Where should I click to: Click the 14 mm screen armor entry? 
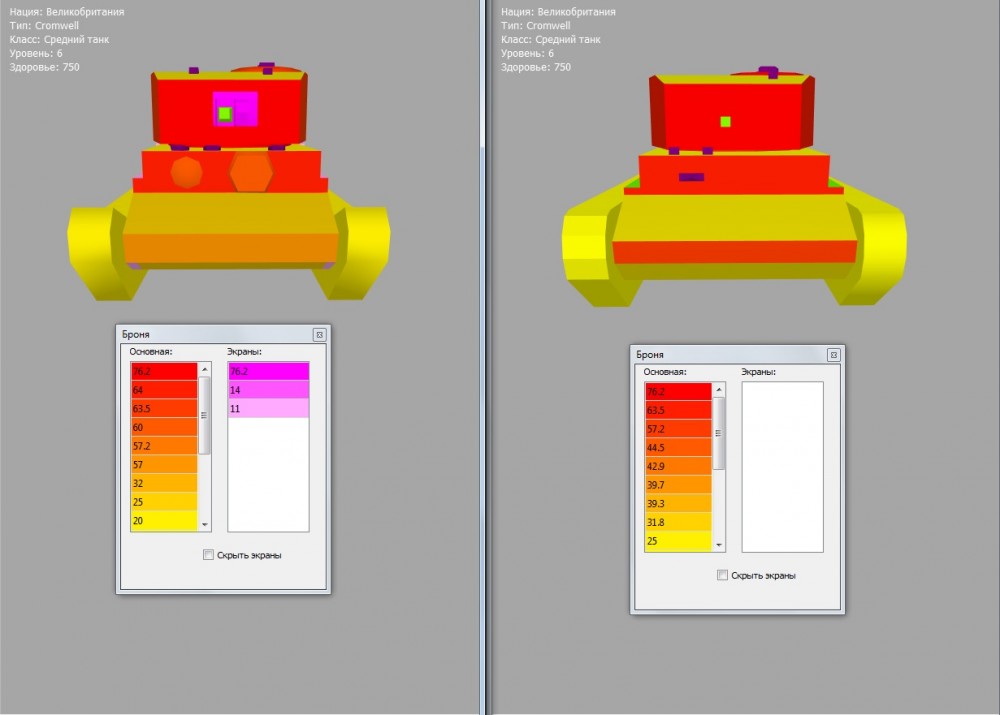[x=268, y=390]
